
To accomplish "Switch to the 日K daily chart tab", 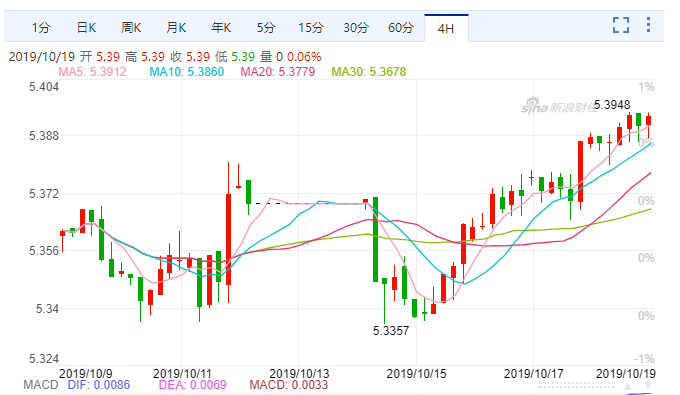I will click(86, 28).
